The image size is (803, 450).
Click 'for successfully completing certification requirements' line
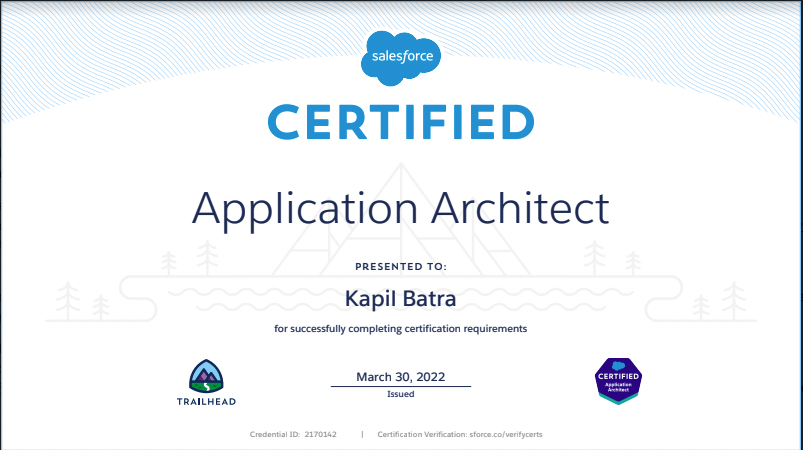400,329
